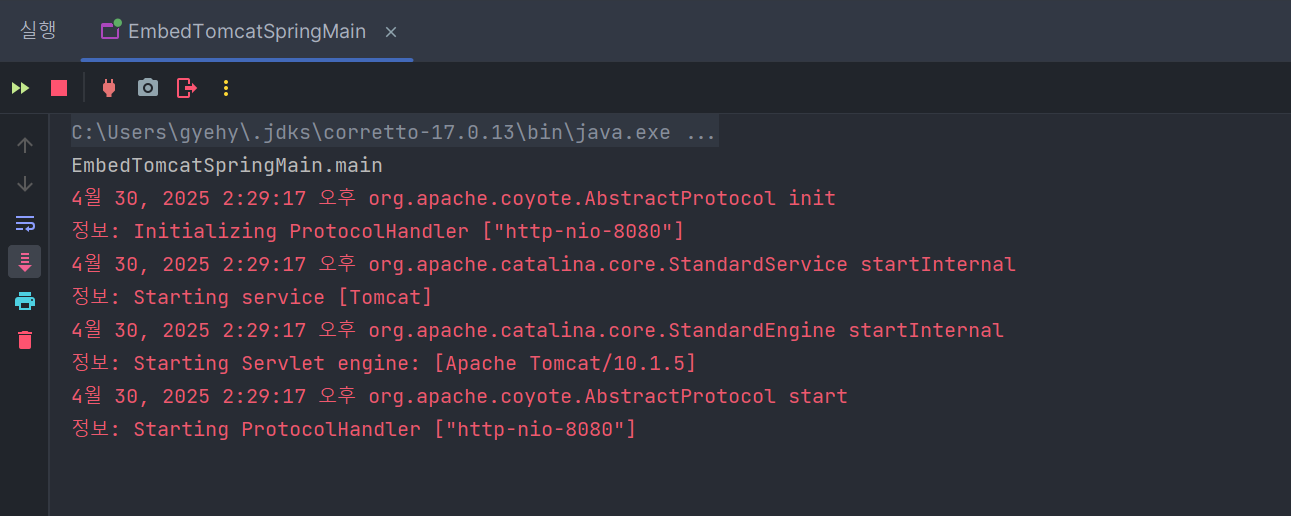Open the more actions three-dot menu
Screen dimensions: 1291x516
tap(226, 88)
